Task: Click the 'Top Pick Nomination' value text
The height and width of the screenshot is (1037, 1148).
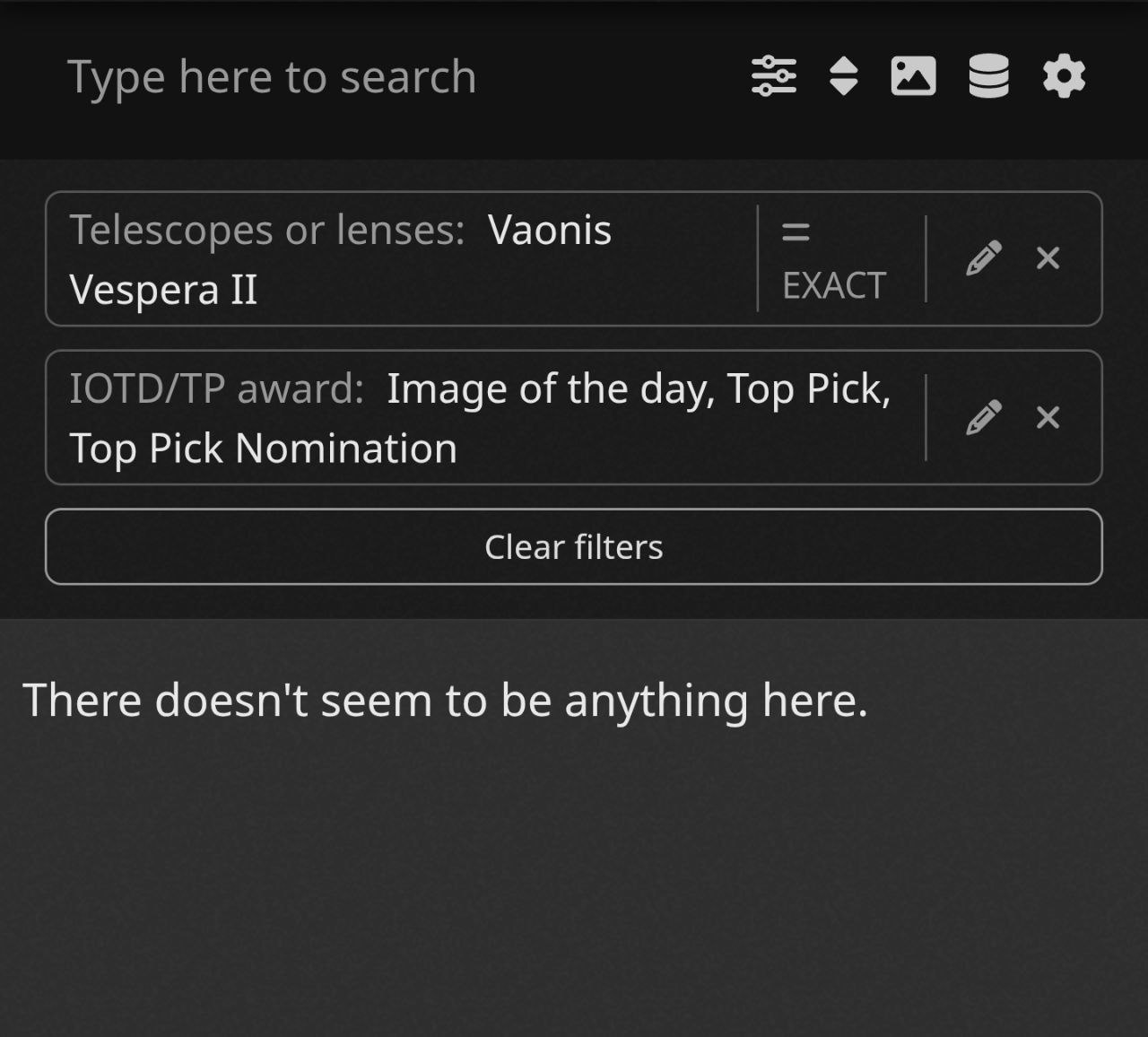Action: pyautogui.click(x=264, y=449)
